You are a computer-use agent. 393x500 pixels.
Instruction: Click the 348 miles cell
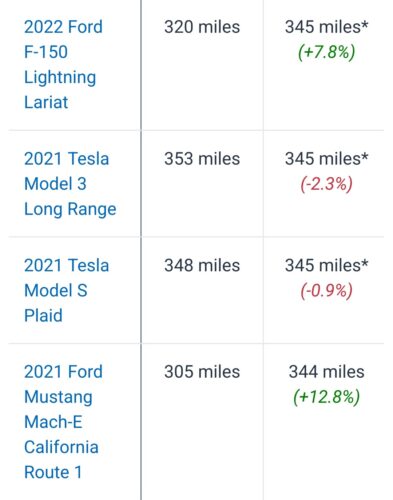click(x=202, y=265)
